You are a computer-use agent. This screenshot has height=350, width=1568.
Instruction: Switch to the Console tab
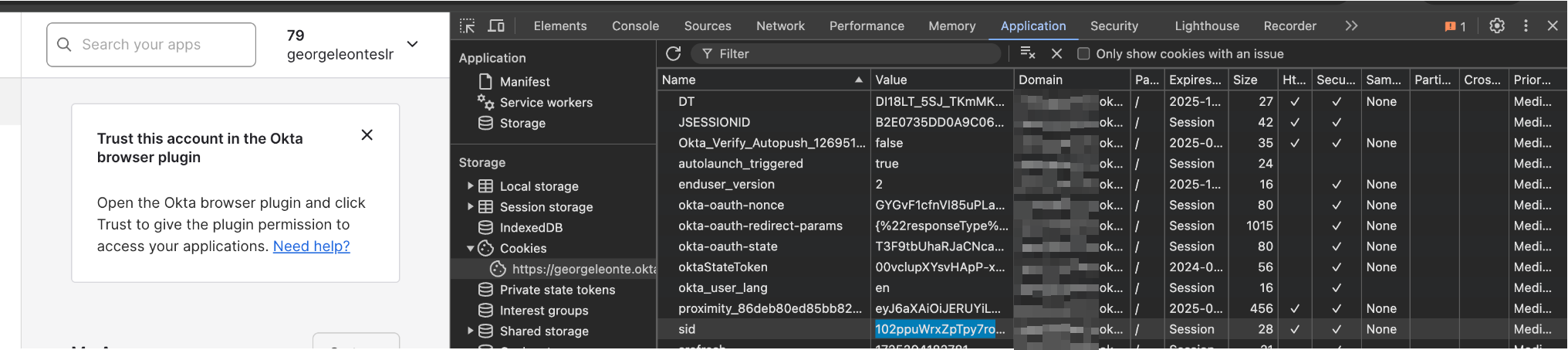(x=635, y=25)
